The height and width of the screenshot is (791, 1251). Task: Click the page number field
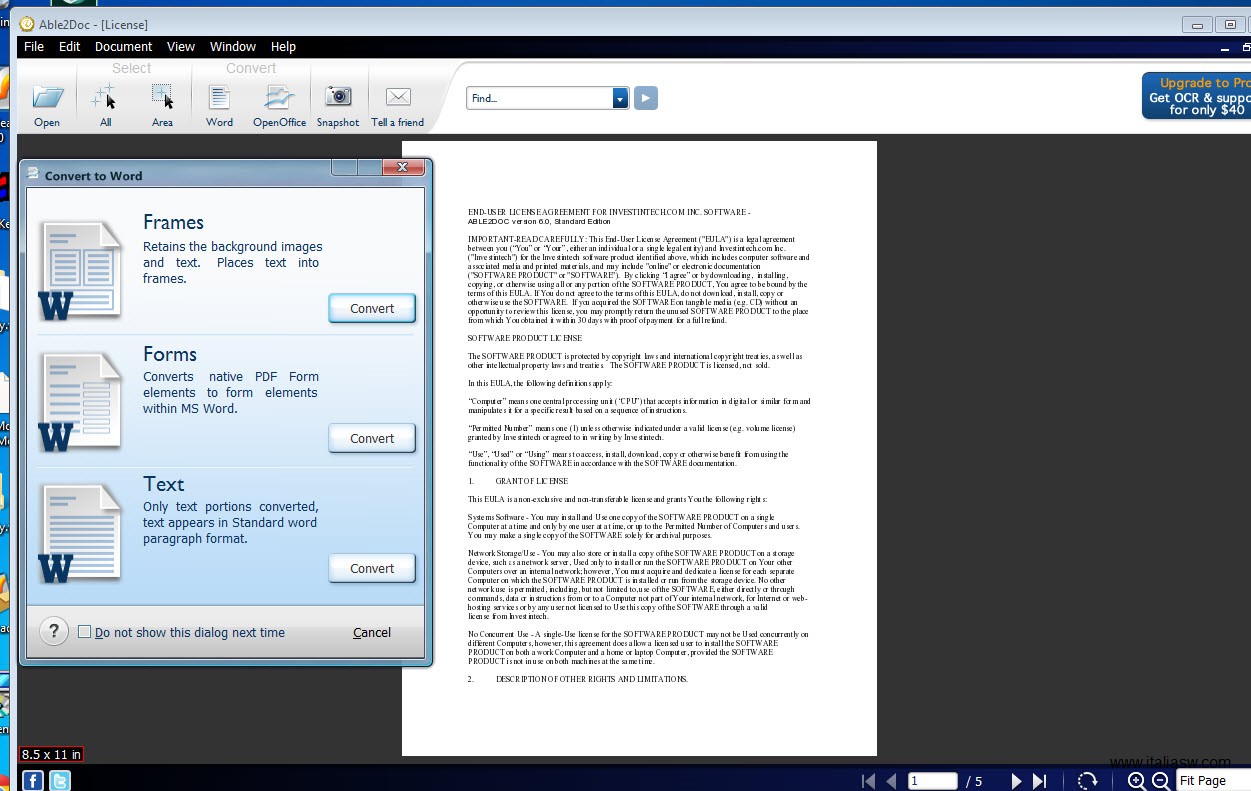932,781
